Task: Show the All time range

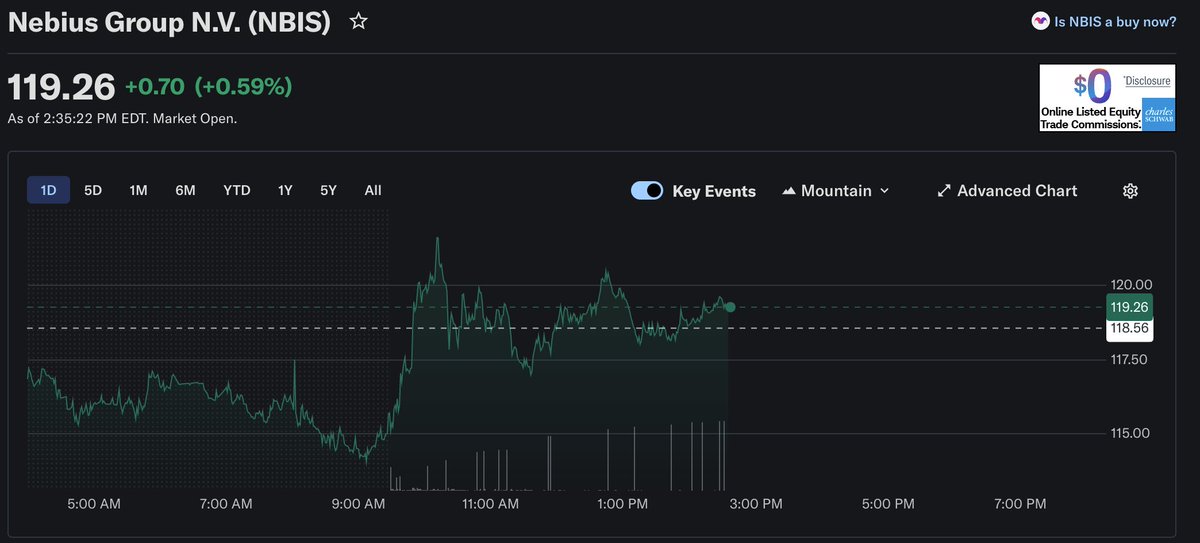Action: click(x=373, y=190)
